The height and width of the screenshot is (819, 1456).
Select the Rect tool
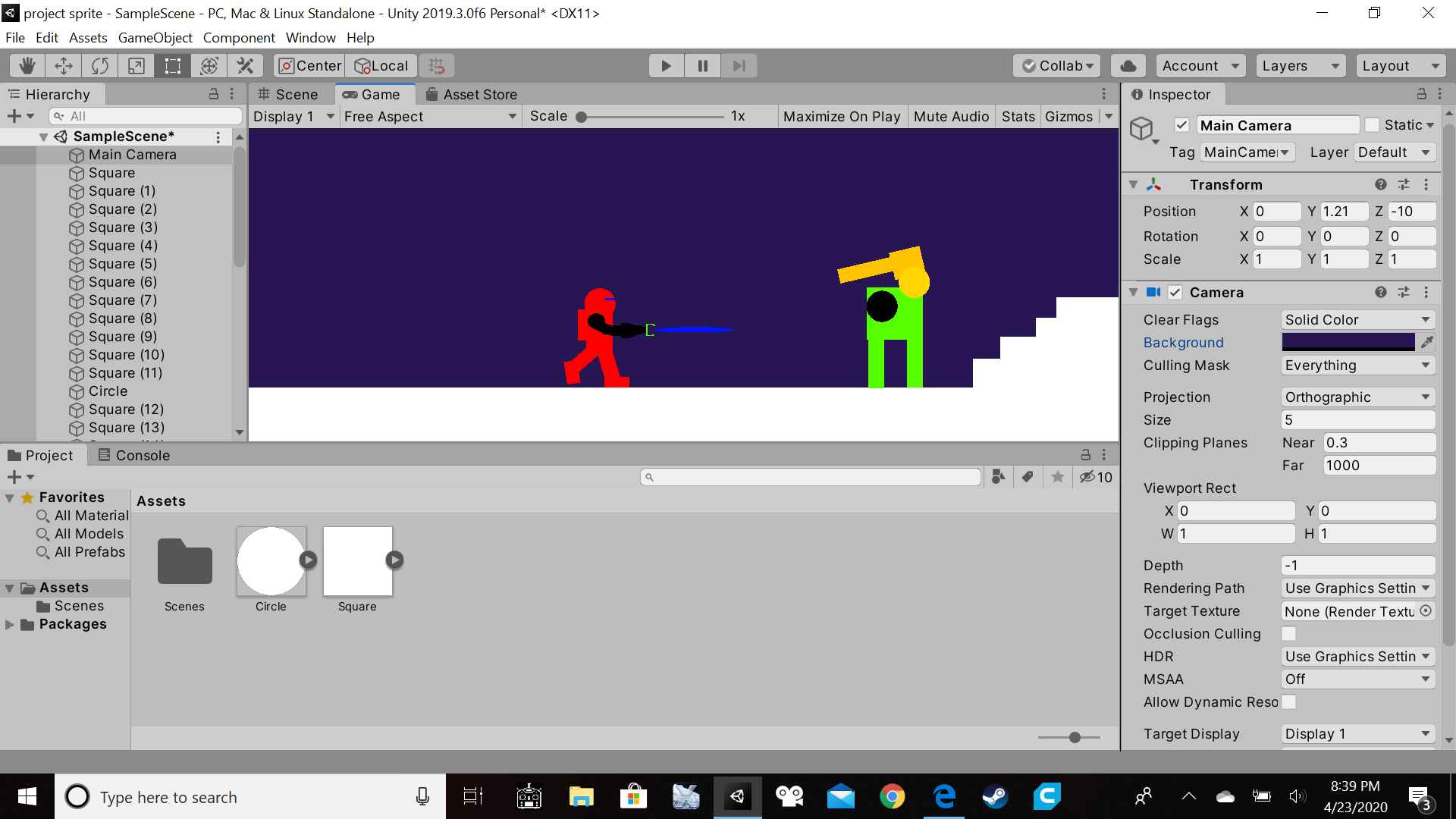tap(173, 66)
